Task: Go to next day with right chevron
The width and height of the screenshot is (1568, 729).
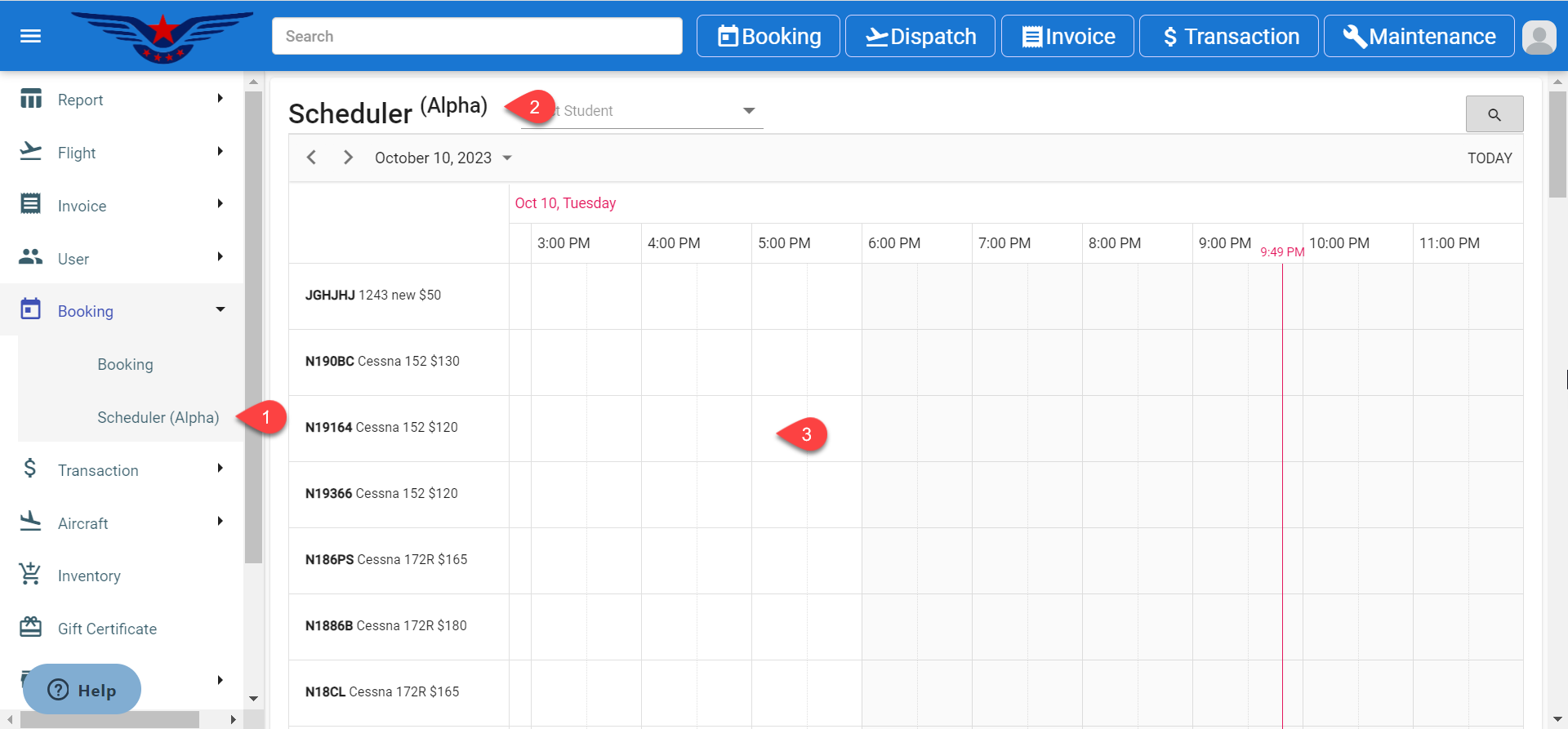Action: (x=348, y=158)
